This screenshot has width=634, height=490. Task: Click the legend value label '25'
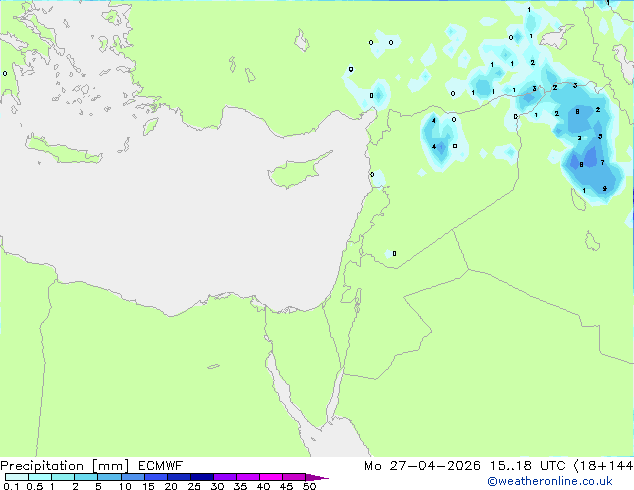(194, 486)
